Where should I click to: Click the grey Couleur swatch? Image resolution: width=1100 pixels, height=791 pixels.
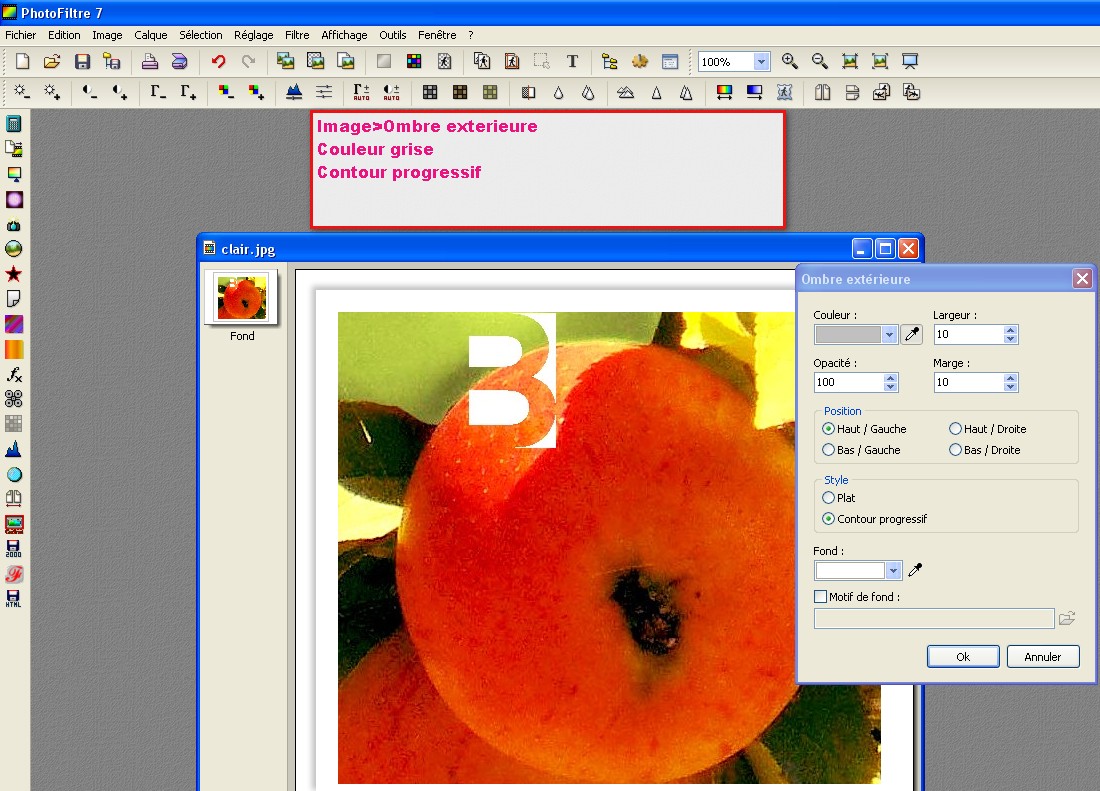(848, 334)
